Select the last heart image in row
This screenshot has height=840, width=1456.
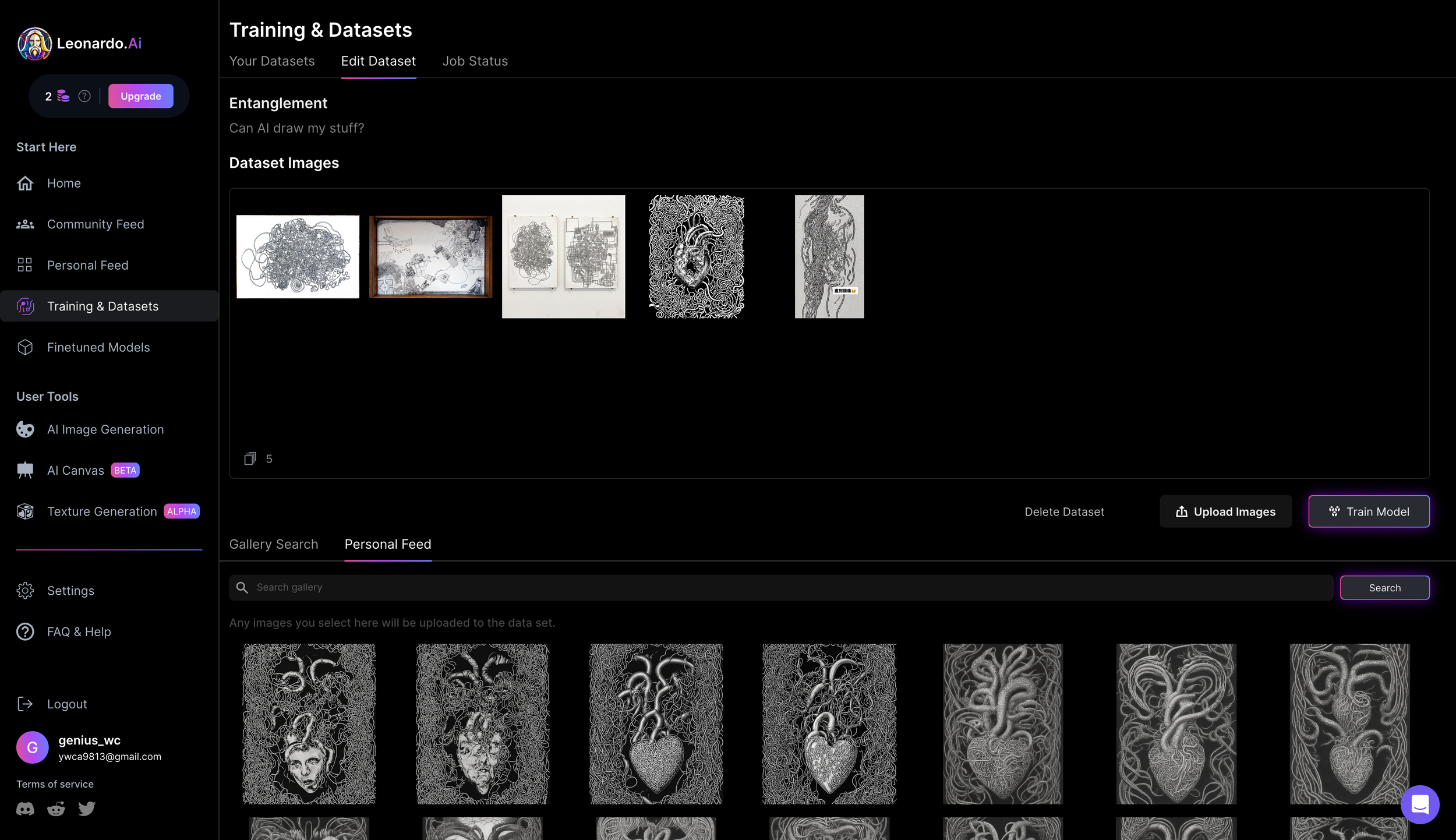pyautogui.click(x=1349, y=724)
